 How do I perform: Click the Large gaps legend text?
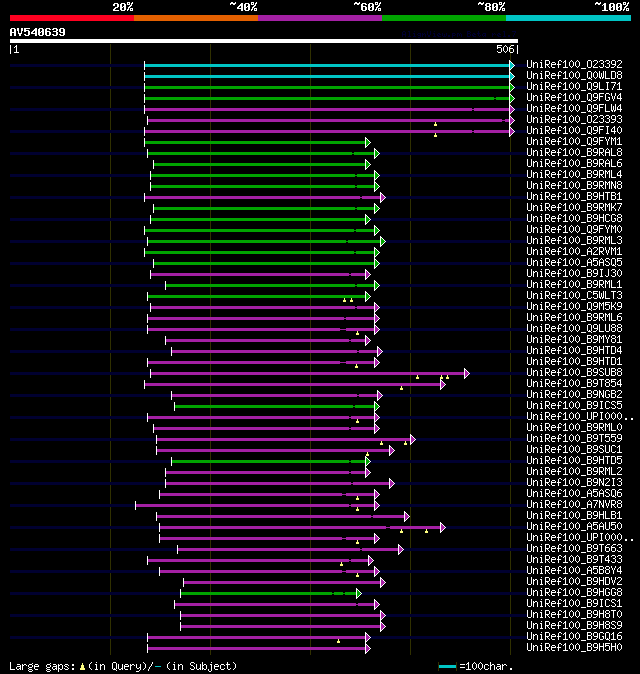(123, 666)
